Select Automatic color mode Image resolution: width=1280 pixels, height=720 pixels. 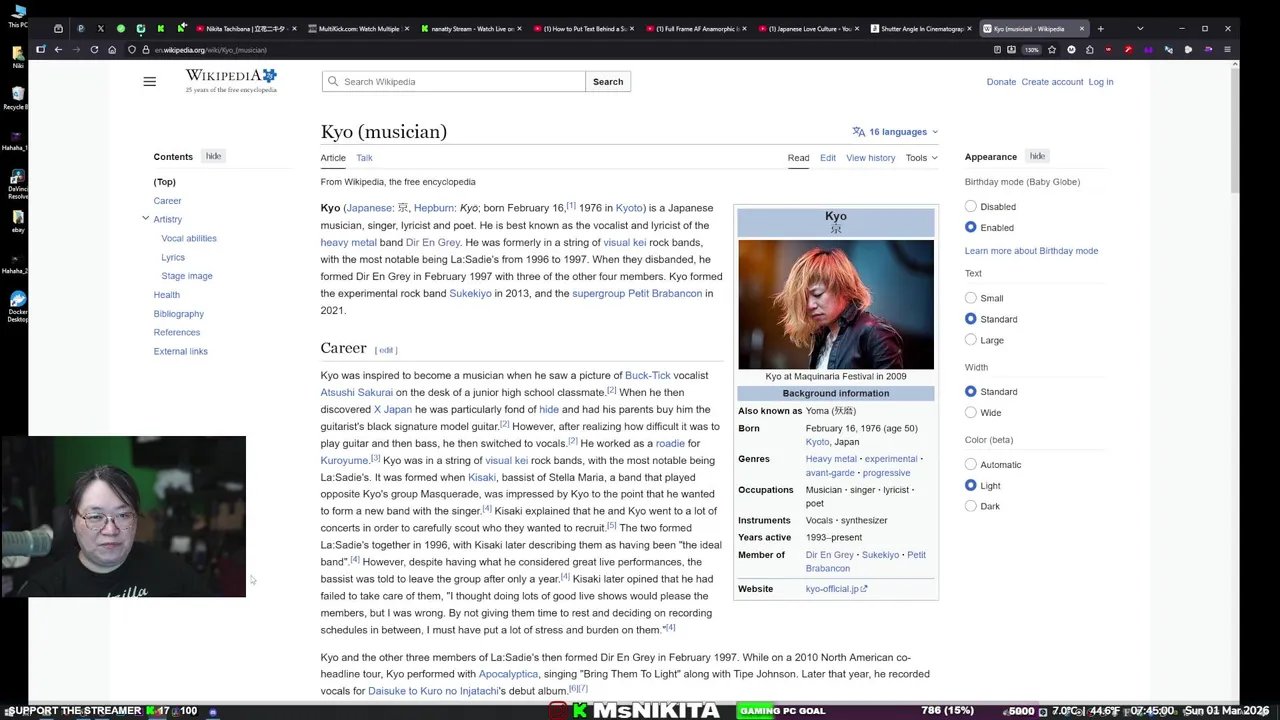(x=970, y=465)
